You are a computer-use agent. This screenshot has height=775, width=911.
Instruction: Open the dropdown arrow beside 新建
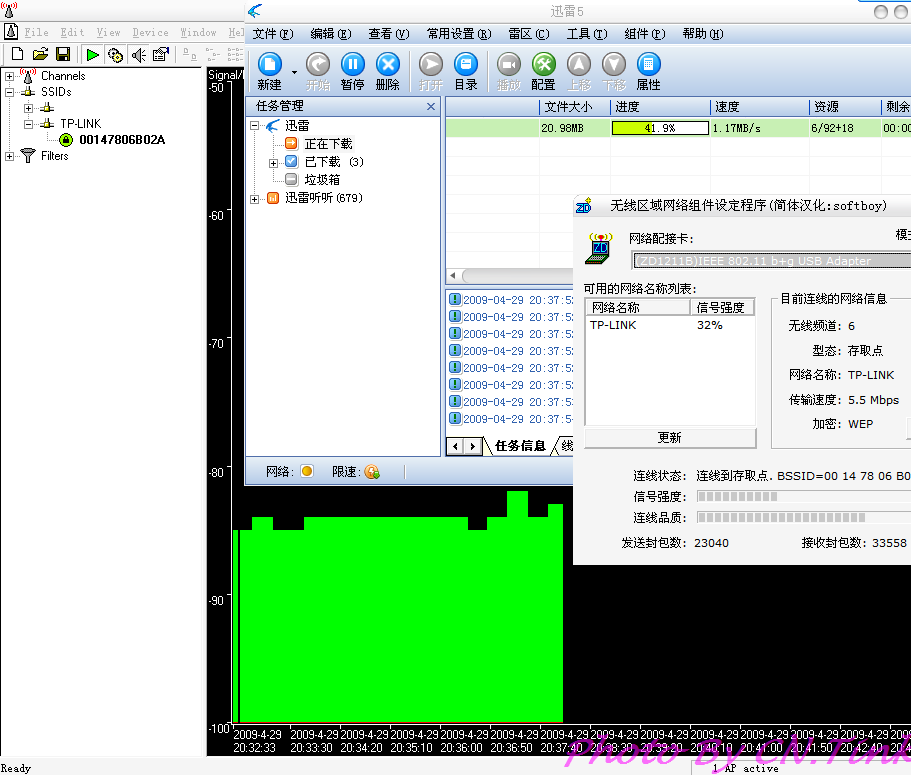click(x=294, y=73)
